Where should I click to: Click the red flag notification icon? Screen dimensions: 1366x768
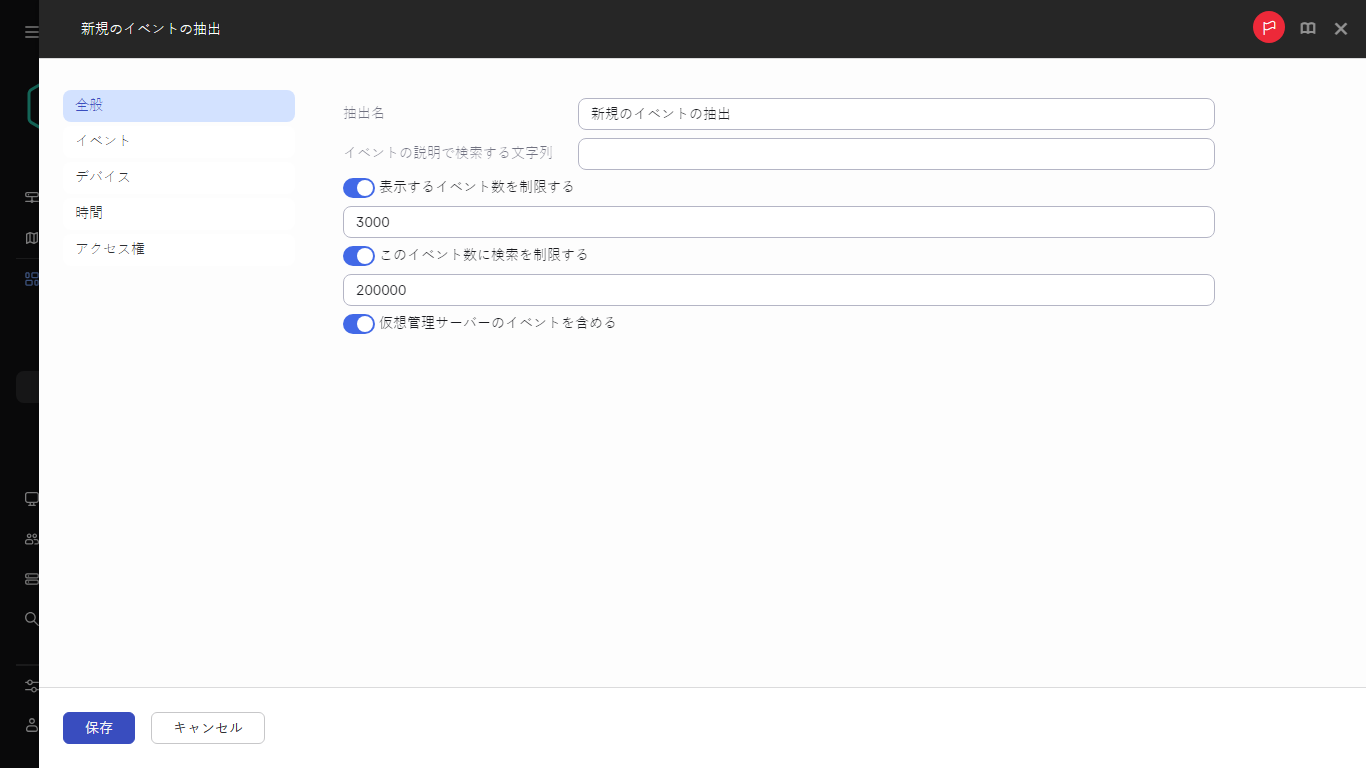(1268, 28)
